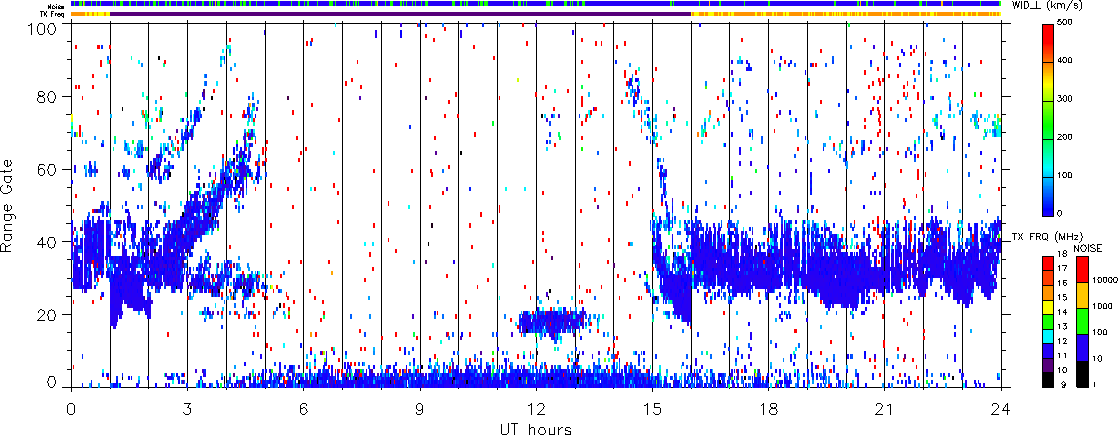Click the isolated scatter cluster near 12 UT, gate 18
The height and width of the screenshot is (435, 1118).
point(551,321)
